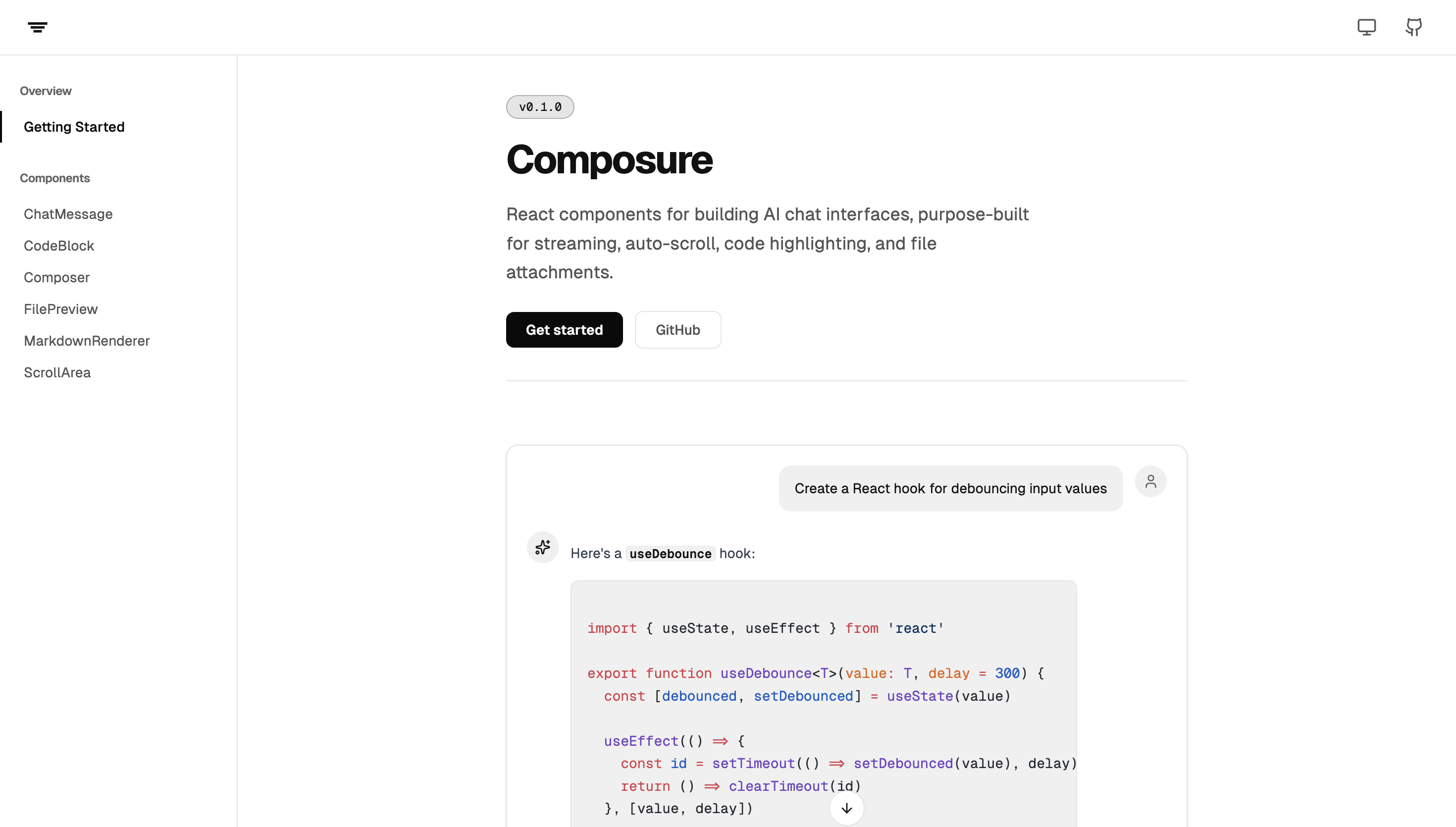The width and height of the screenshot is (1456, 827).
Task: Activate the user bubble in the chat preview
Action: pos(950,488)
